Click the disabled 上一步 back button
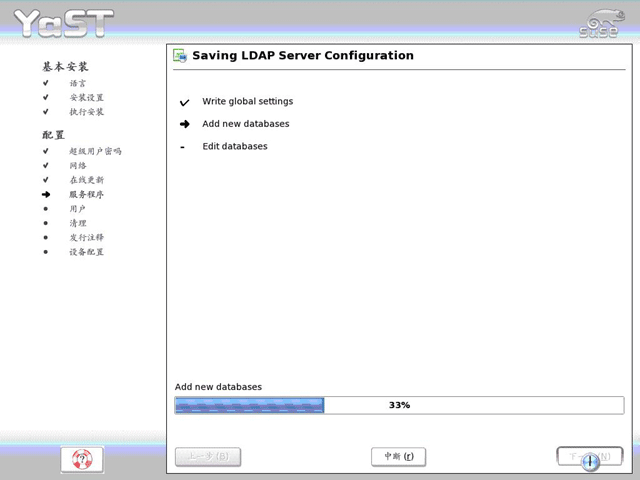The image size is (640, 480). pyautogui.click(x=208, y=456)
